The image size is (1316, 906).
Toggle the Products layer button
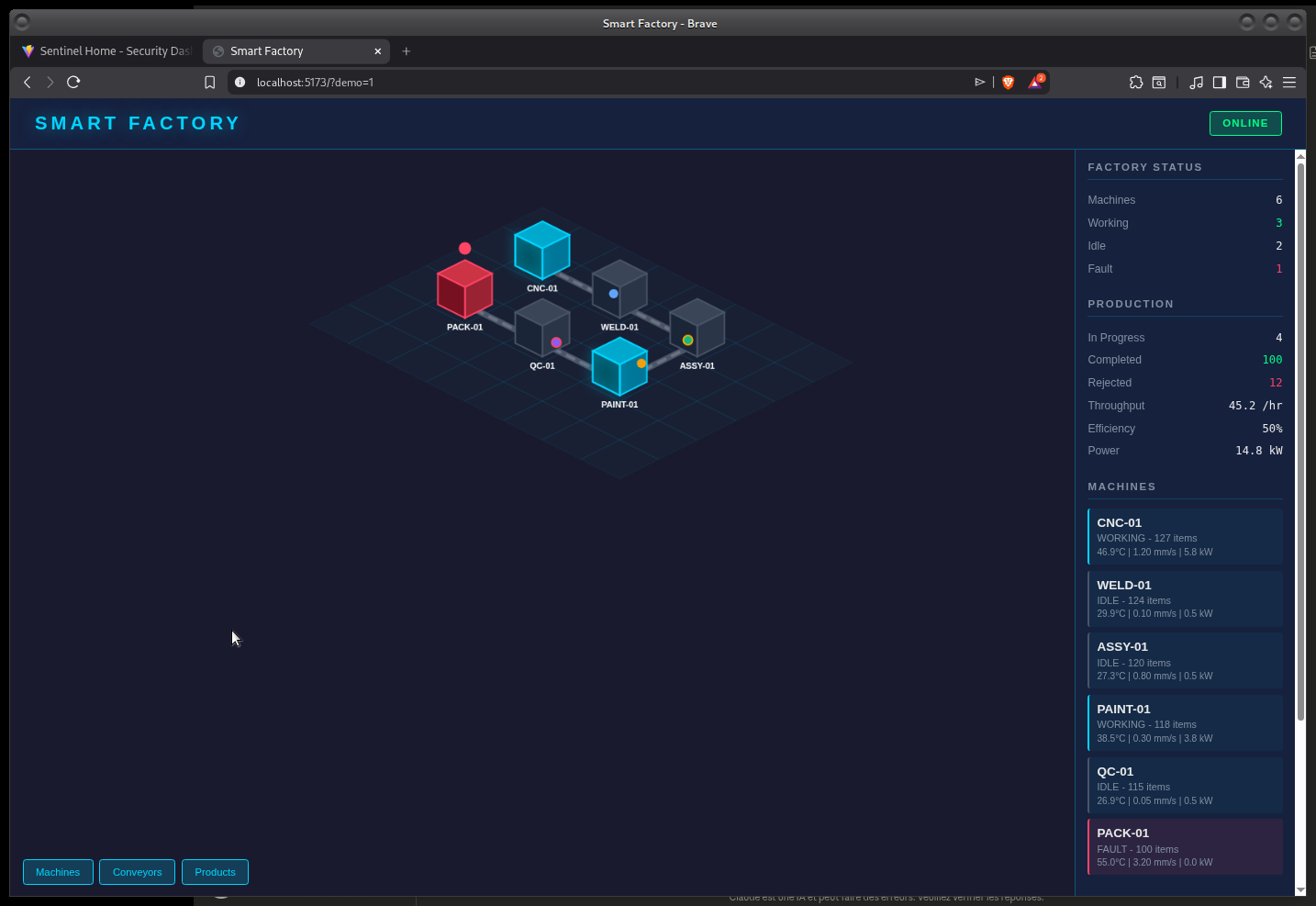(215, 872)
